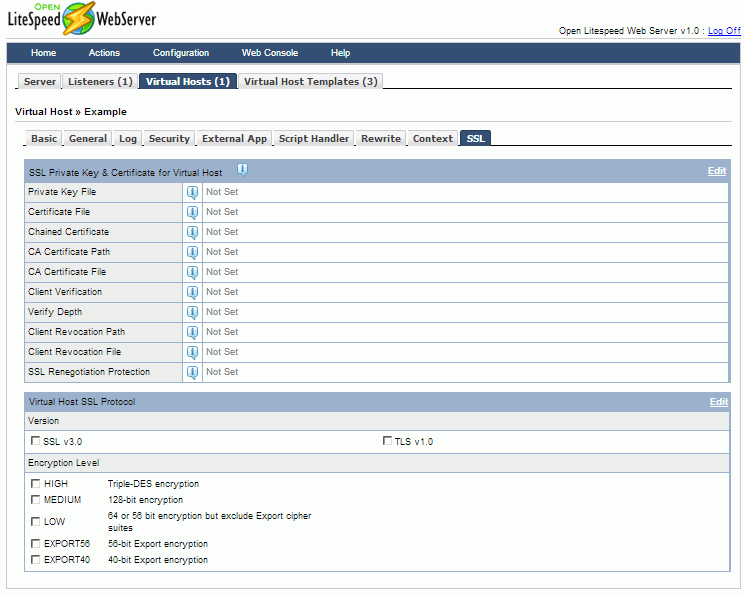Click help icon for Chained Certificate
The height and width of the screenshot is (596, 744).
coord(192,232)
